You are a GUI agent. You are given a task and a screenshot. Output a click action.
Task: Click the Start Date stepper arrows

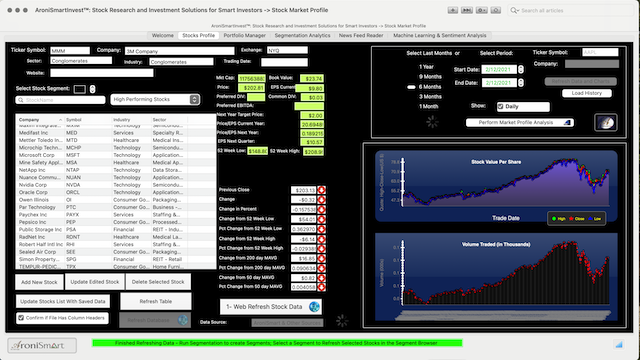[521, 70]
